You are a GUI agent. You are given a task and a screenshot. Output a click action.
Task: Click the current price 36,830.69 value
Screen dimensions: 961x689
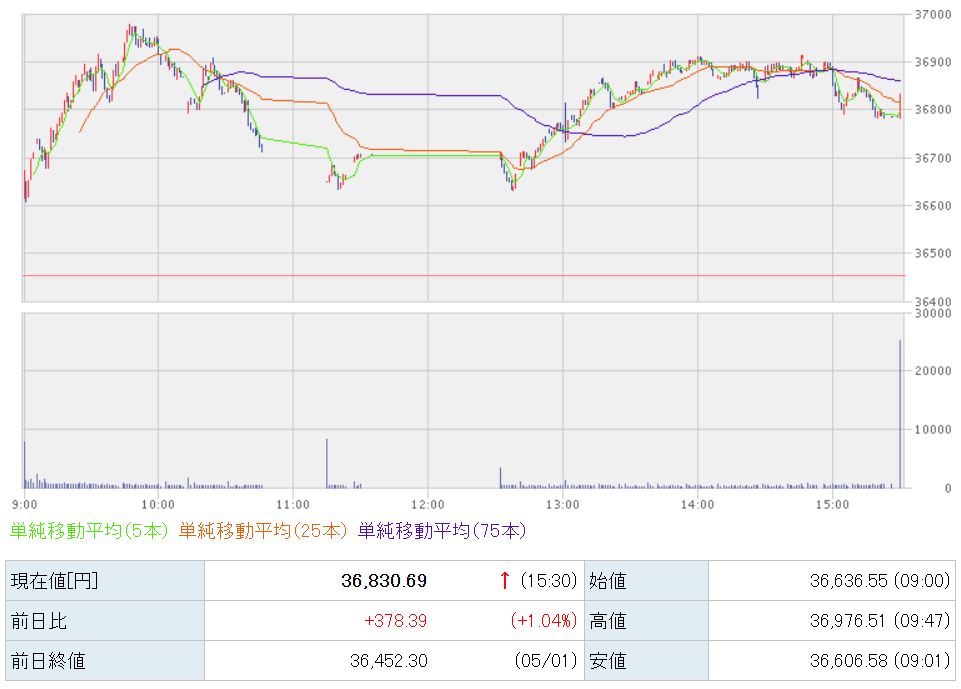(384, 581)
